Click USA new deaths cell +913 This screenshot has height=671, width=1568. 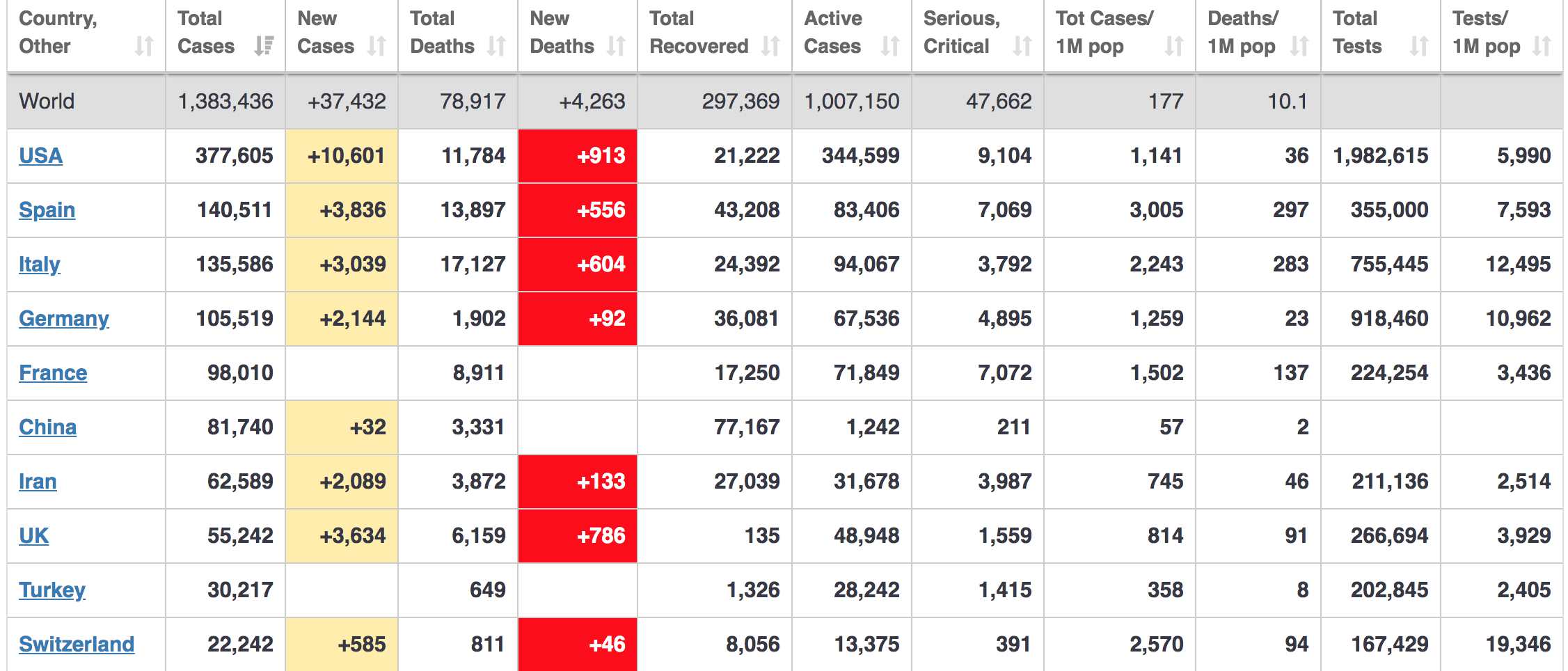click(578, 155)
